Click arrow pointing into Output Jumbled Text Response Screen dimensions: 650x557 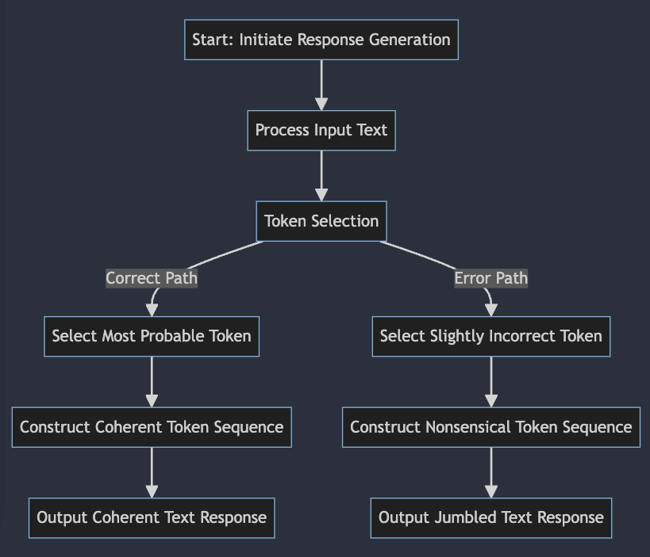(x=491, y=472)
